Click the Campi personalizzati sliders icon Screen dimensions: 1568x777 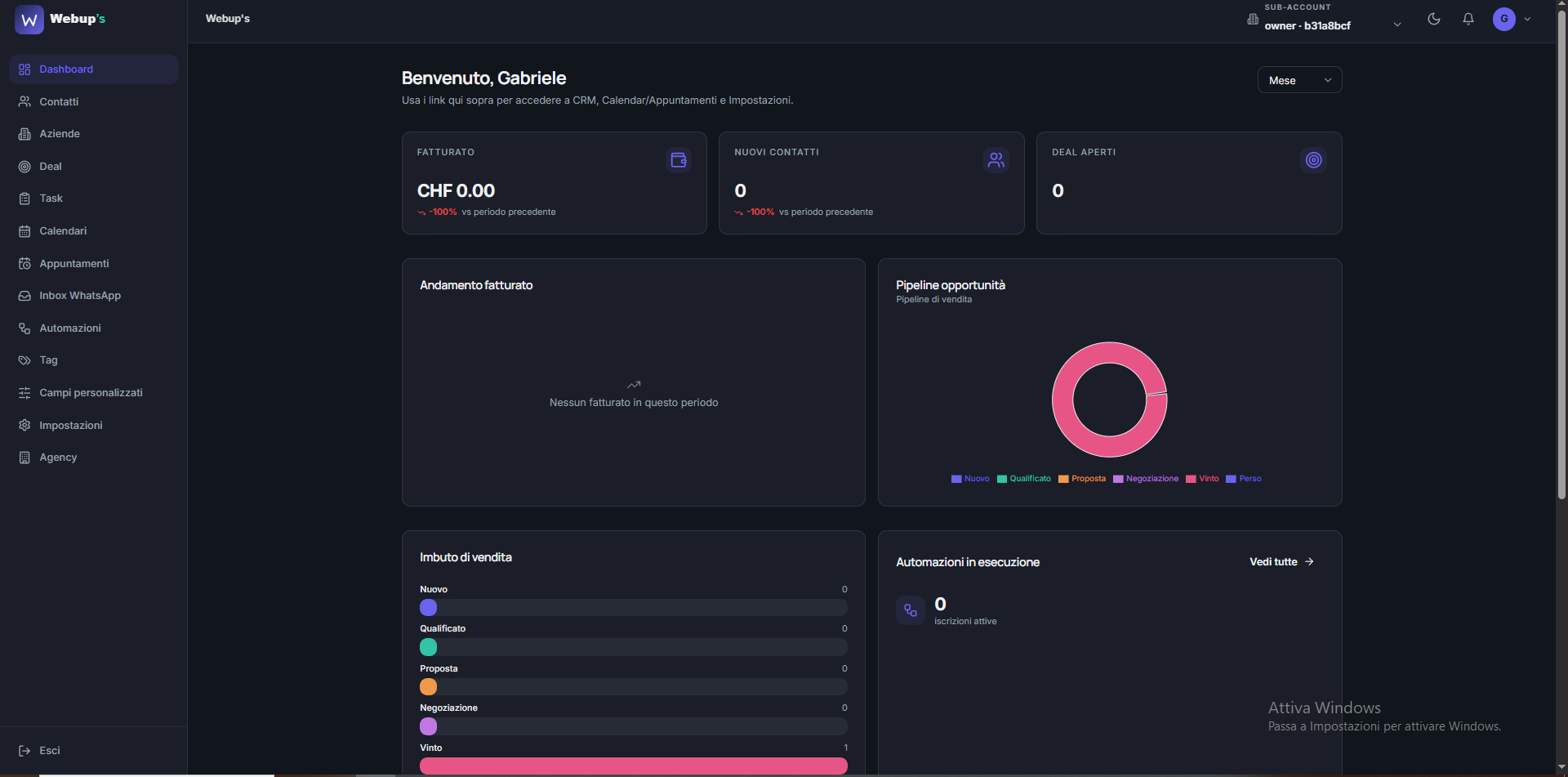pyautogui.click(x=24, y=393)
